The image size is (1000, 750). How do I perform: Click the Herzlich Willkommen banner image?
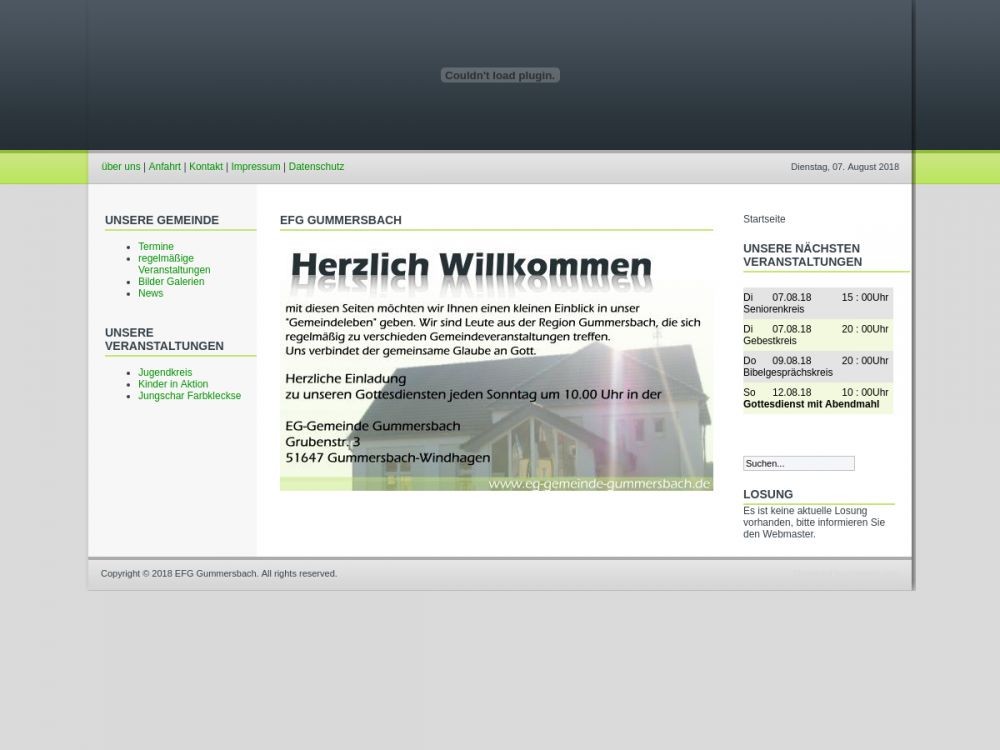pyautogui.click(x=496, y=367)
